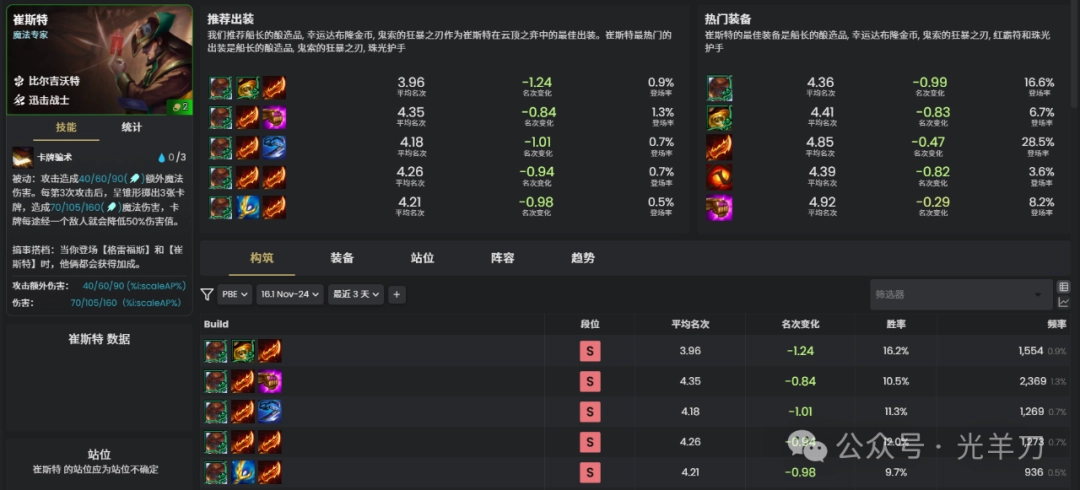The width and height of the screenshot is (1080, 490).
Task: Click the gold coin item in 热门装备 list
Action: (x=719, y=118)
